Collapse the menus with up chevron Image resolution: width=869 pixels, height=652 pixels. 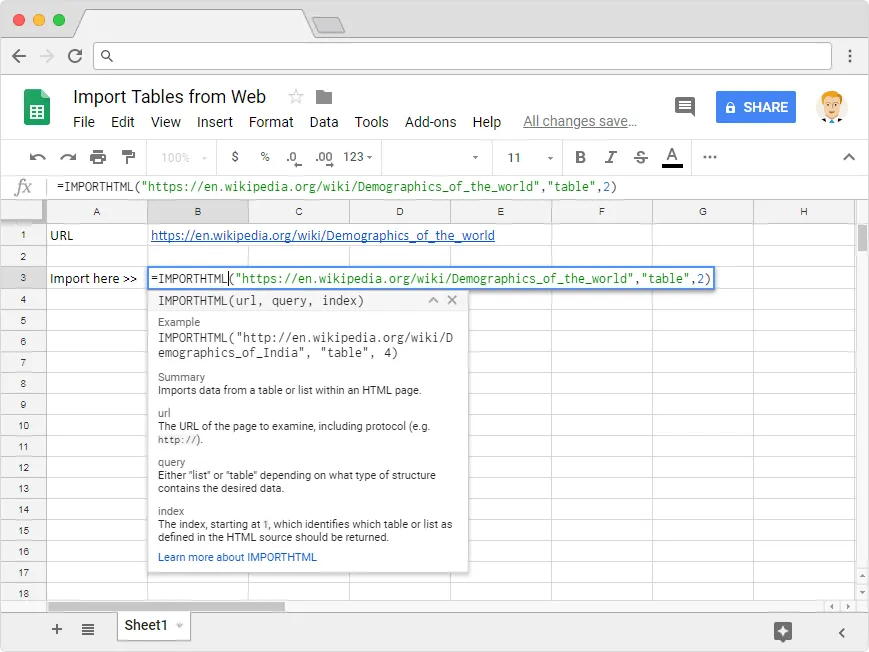click(x=848, y=157)
